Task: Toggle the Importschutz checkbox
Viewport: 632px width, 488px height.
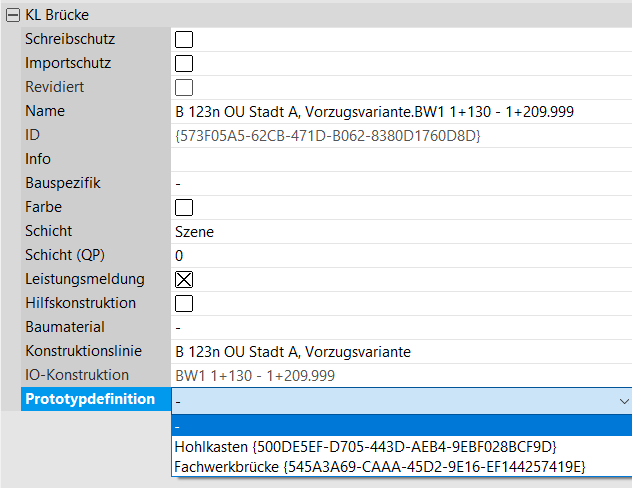Action: (x=184, y=64)
